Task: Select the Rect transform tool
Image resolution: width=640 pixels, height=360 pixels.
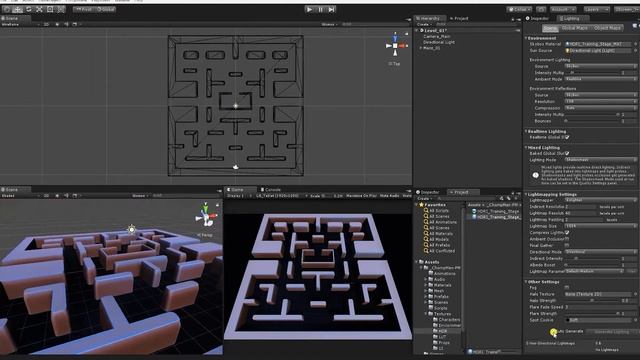Action: (x=50, y=9)
